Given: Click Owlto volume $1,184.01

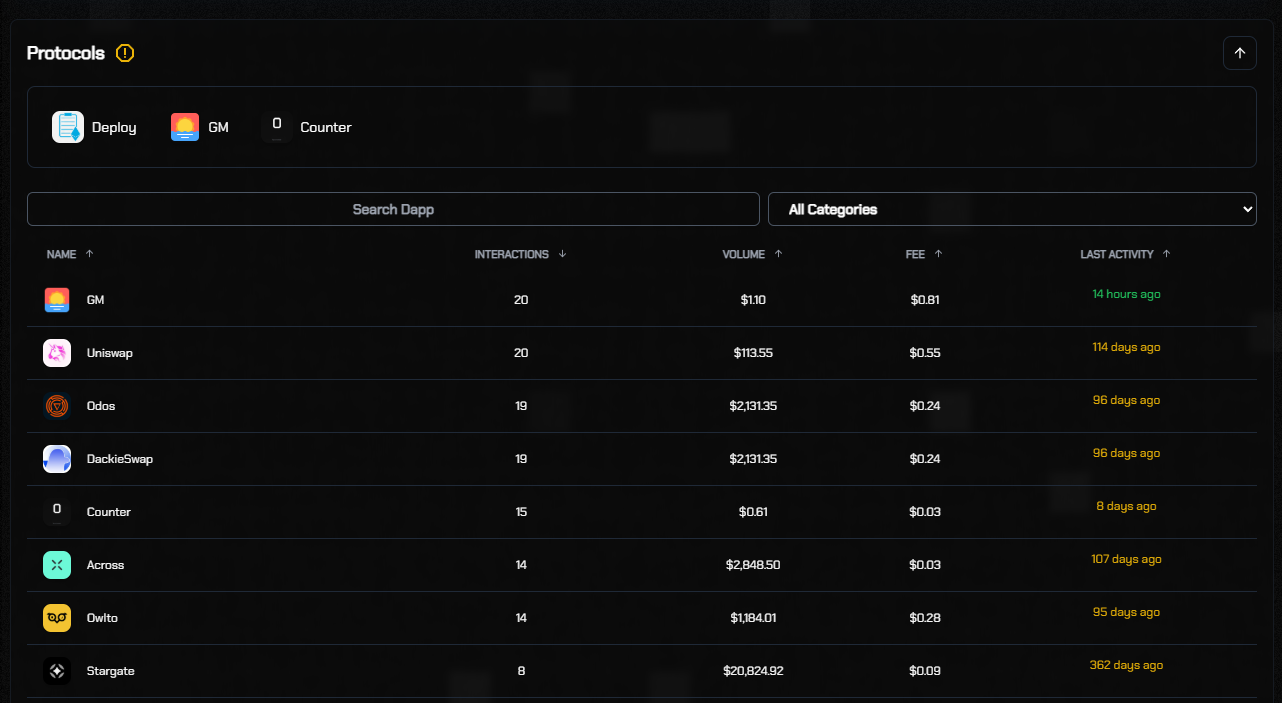Looking at the screenshot, I should click(x=753, y=618).
